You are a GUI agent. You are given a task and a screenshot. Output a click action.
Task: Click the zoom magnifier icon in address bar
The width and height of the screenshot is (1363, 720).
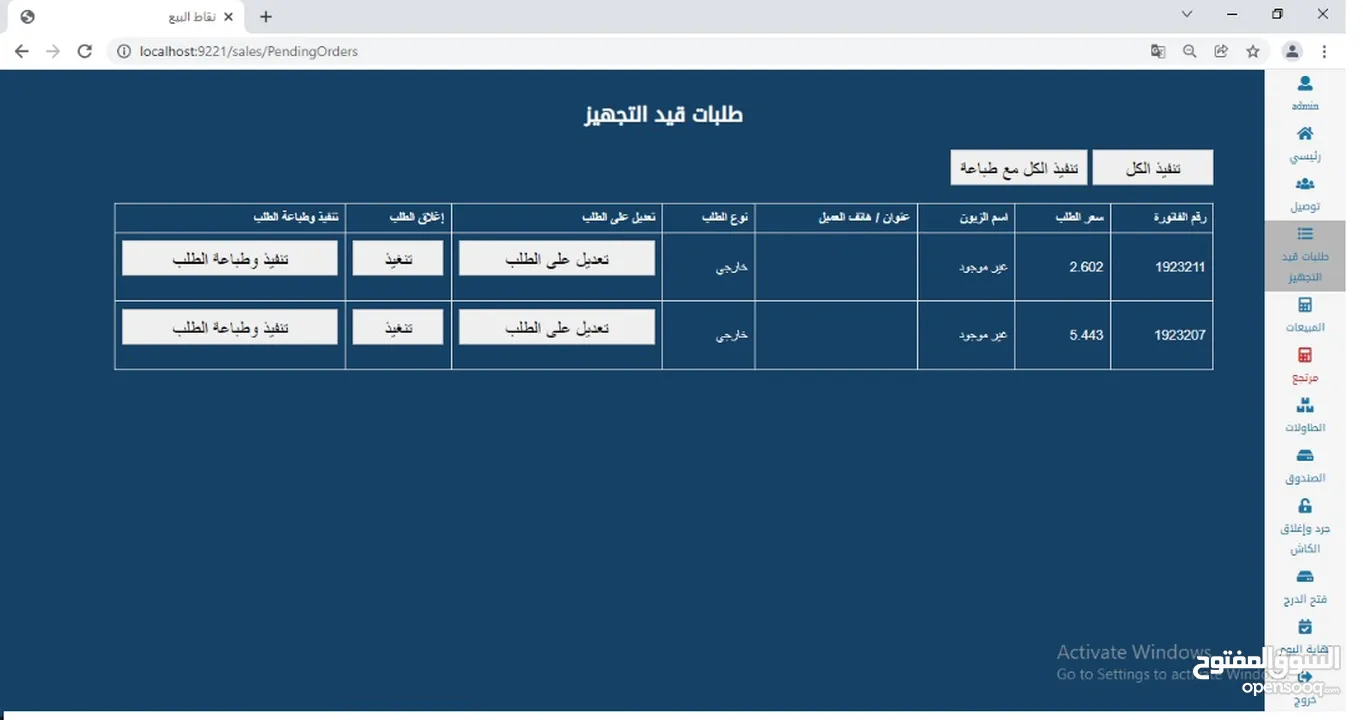1189,51
